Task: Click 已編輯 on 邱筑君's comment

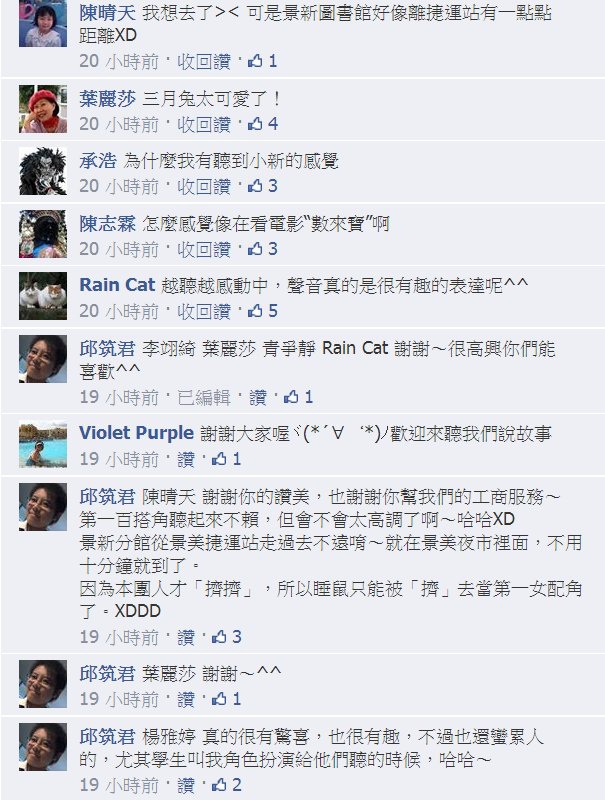Action: coord(204,397)
